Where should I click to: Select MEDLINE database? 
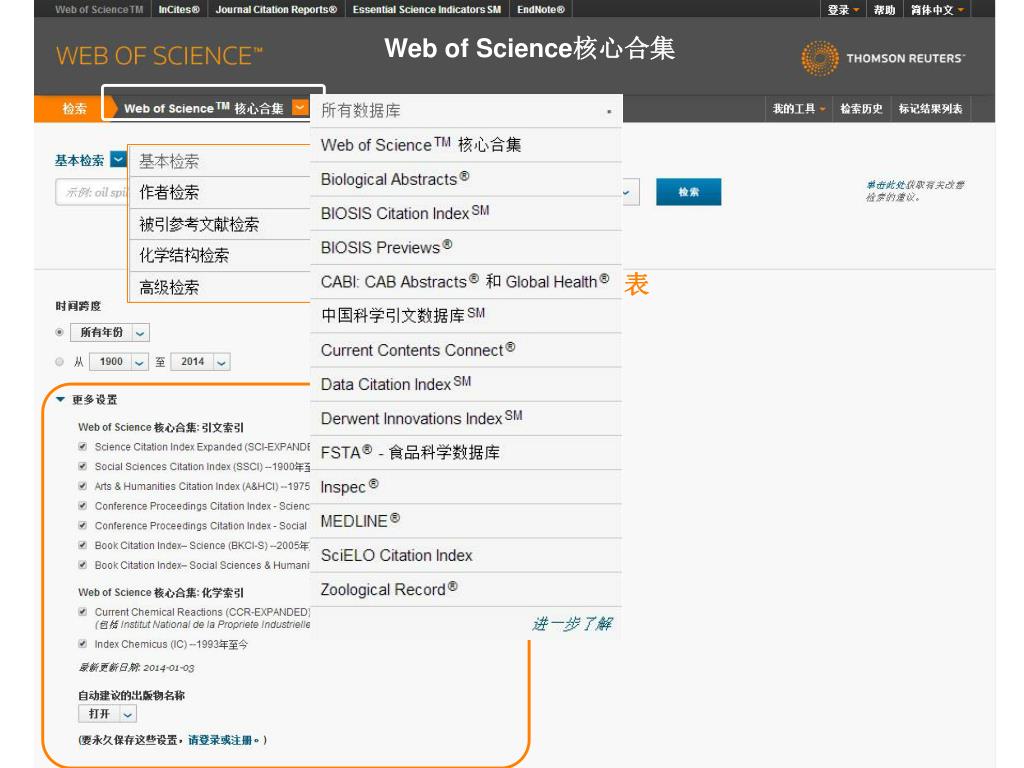466,521
